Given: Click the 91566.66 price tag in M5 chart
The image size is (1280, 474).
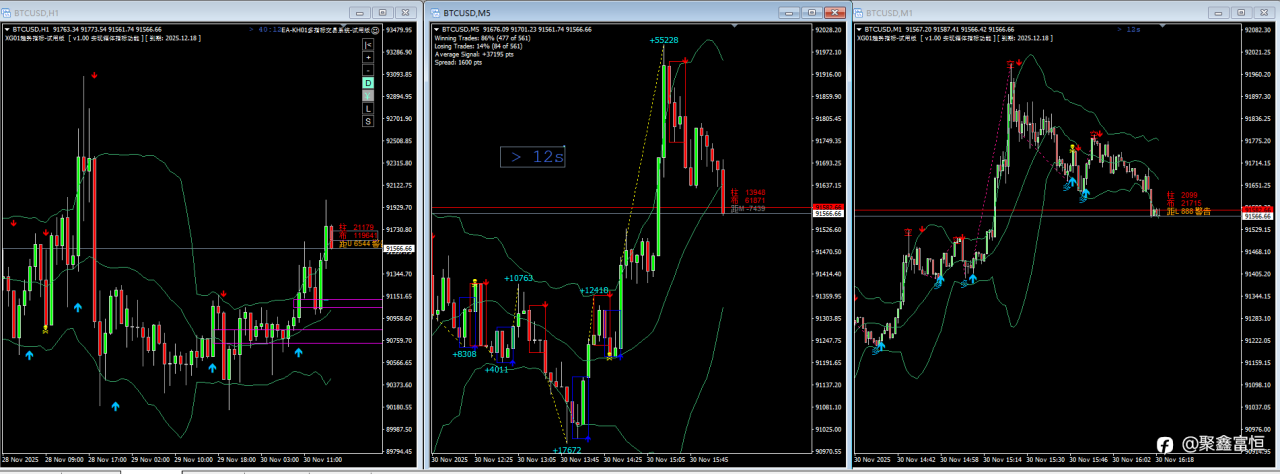Looking at the screenshot, I should click(829, 213).
